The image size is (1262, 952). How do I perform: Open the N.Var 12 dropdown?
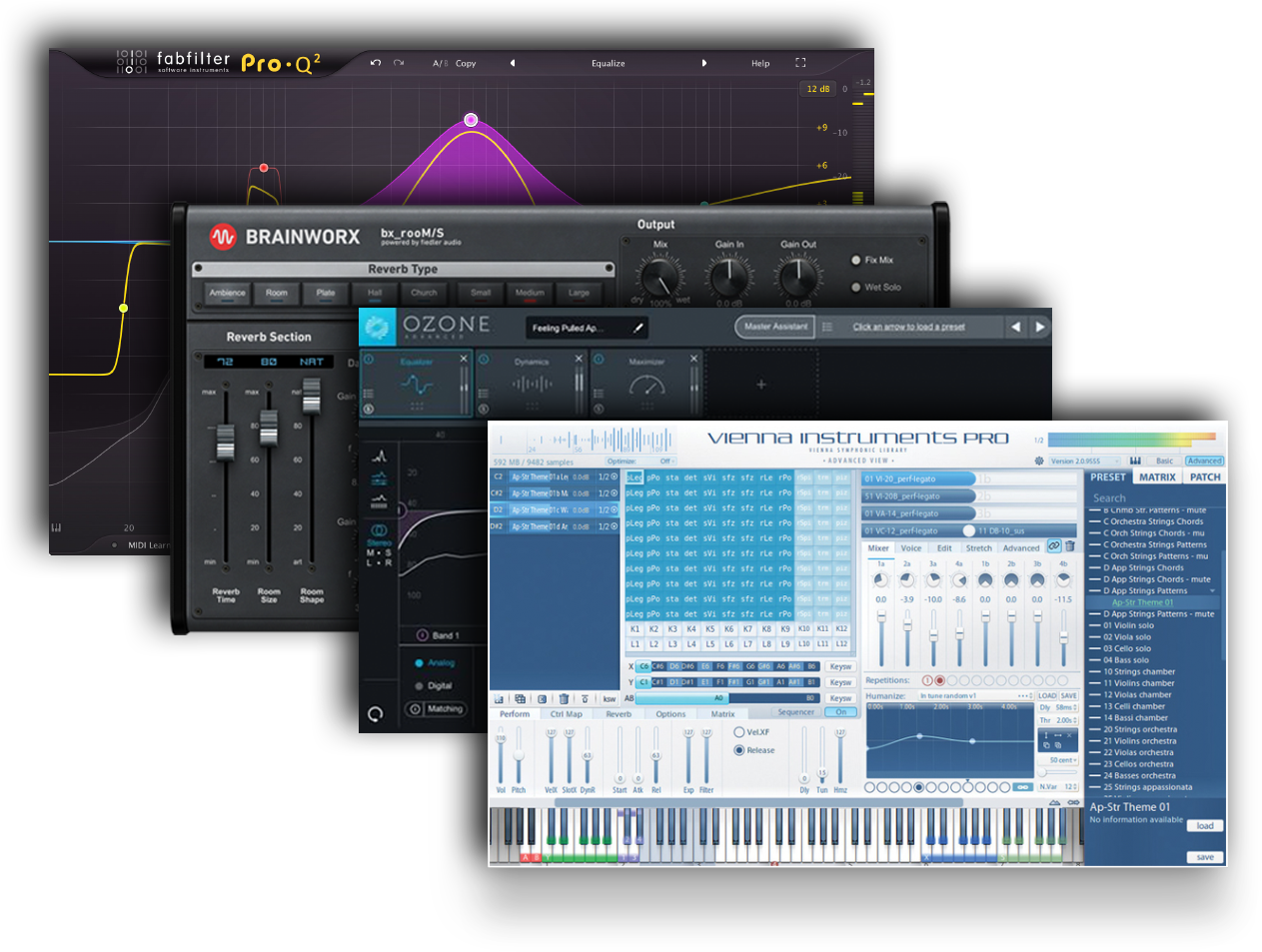(1058, 787)
